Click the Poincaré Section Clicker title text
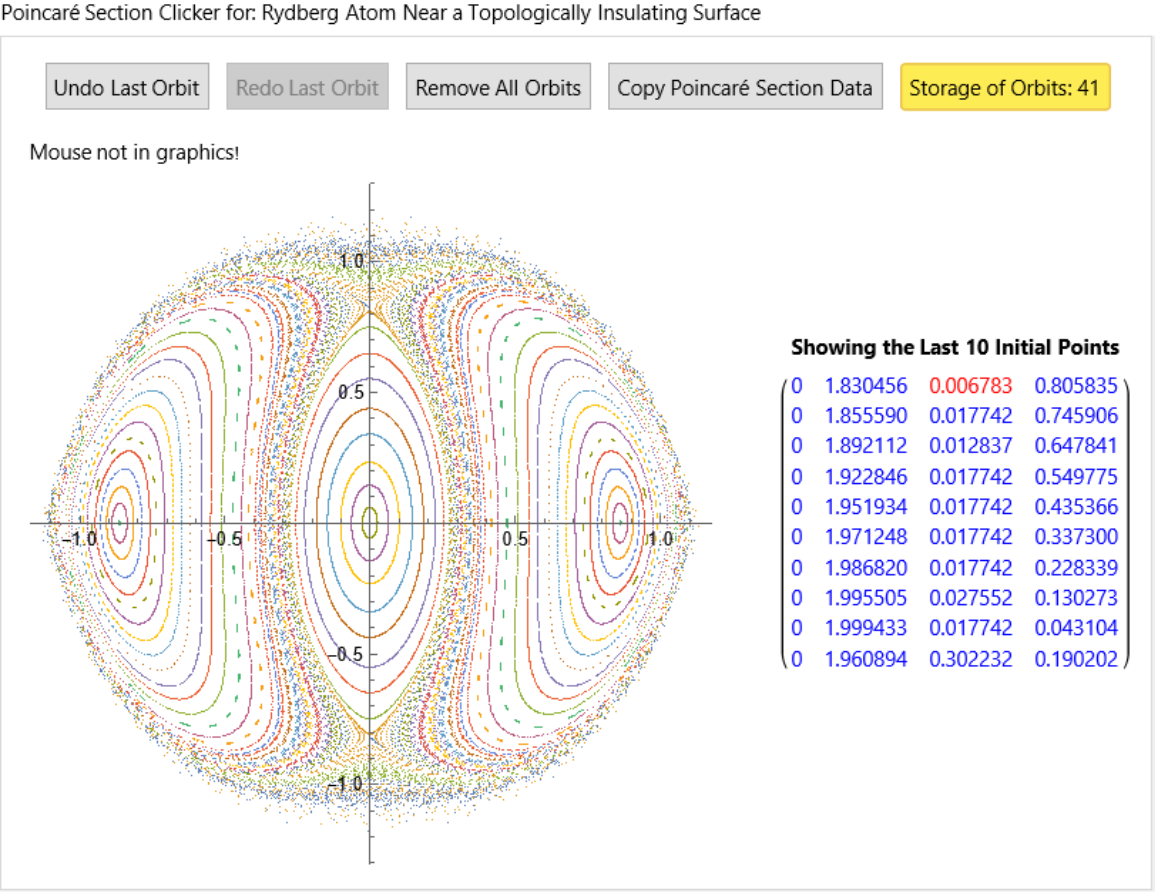1156x894 pixels. (x=380, y=13)
